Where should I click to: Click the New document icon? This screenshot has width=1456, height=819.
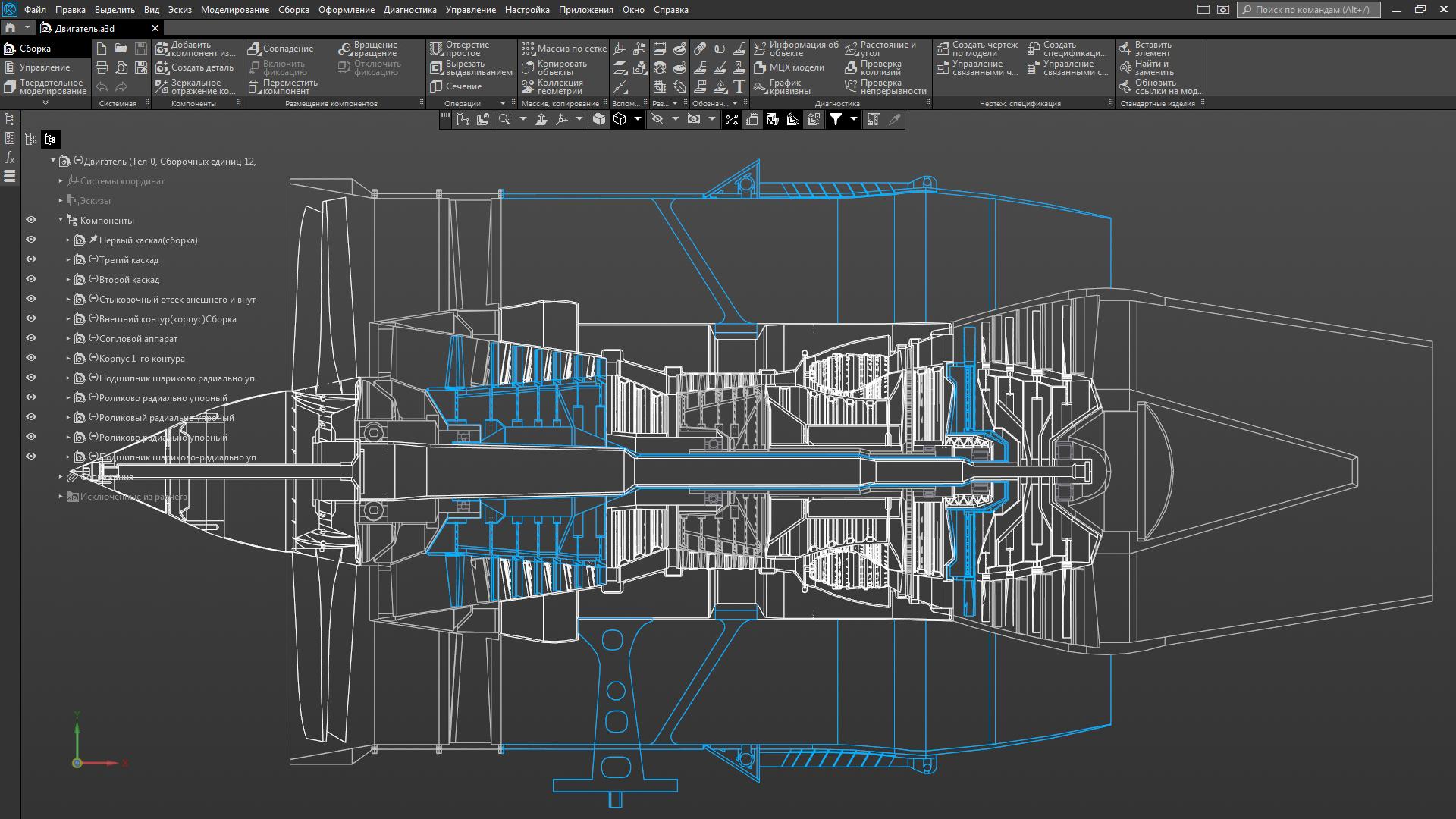click(102, 49)
